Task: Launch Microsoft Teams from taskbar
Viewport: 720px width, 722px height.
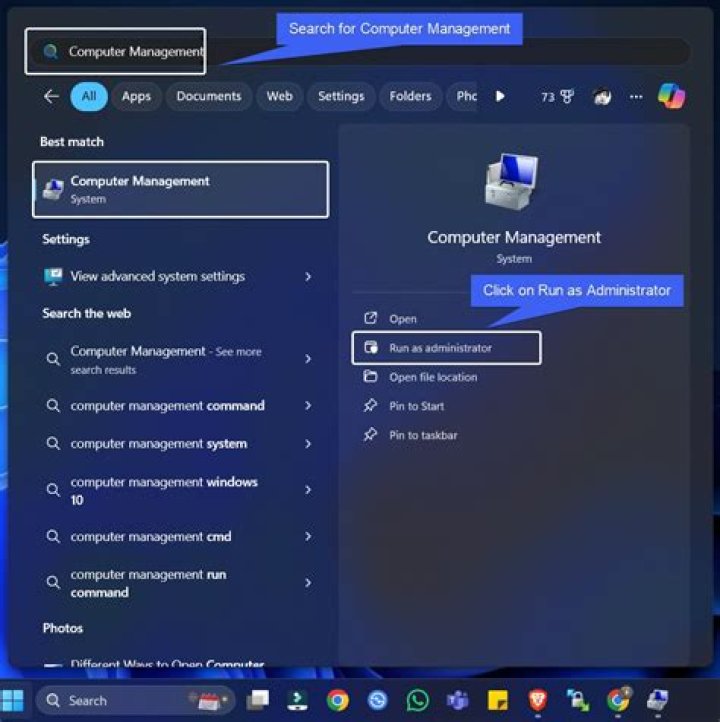Action: pos(458,700)
